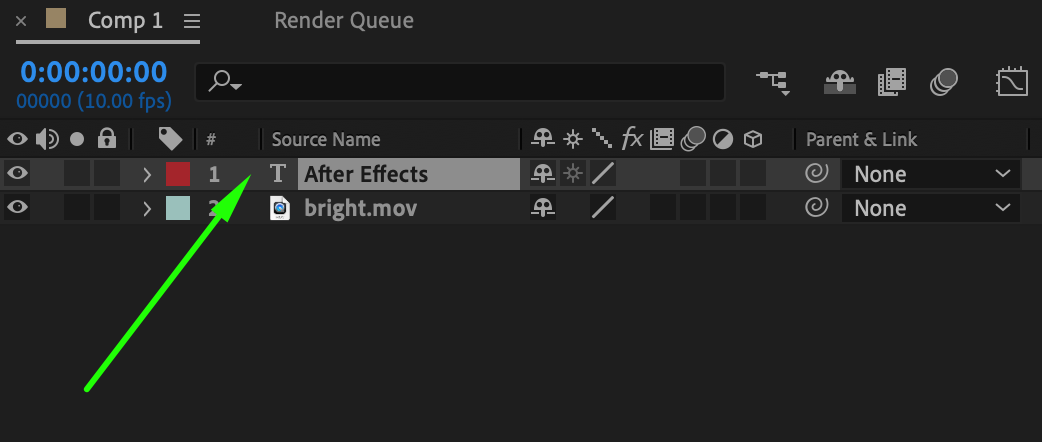This screenshot has height=442, width=1042.
Task: Hide the bright.mov layer
Action: (x=17, y=207)
